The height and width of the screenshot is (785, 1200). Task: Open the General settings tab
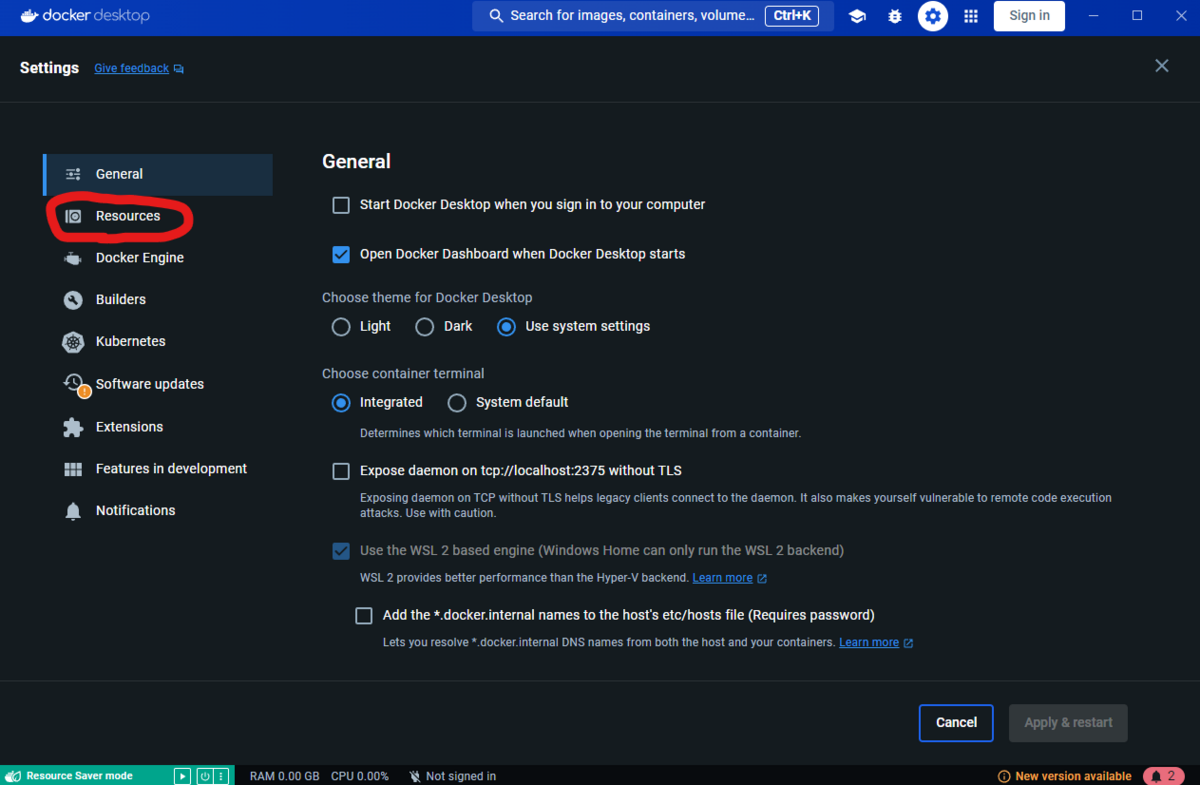point(158,174)
